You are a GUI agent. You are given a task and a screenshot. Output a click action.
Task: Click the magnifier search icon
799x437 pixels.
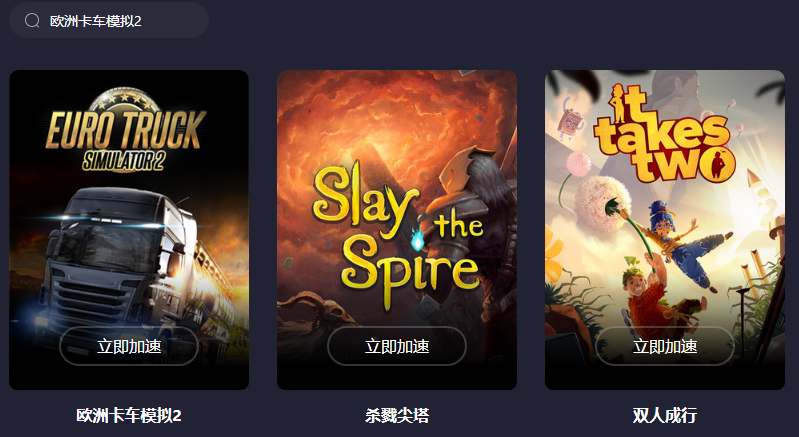click(32, 20)
